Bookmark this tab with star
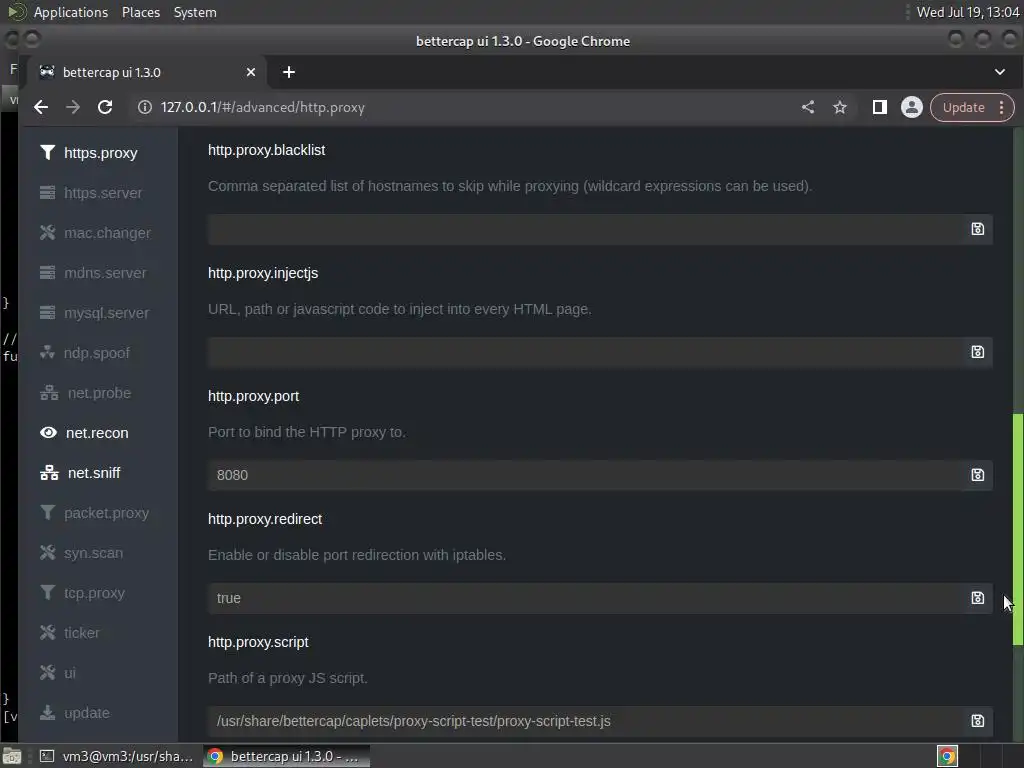Image resolution: width=1024 pixels, height=768 pixels. click(840, 107)
